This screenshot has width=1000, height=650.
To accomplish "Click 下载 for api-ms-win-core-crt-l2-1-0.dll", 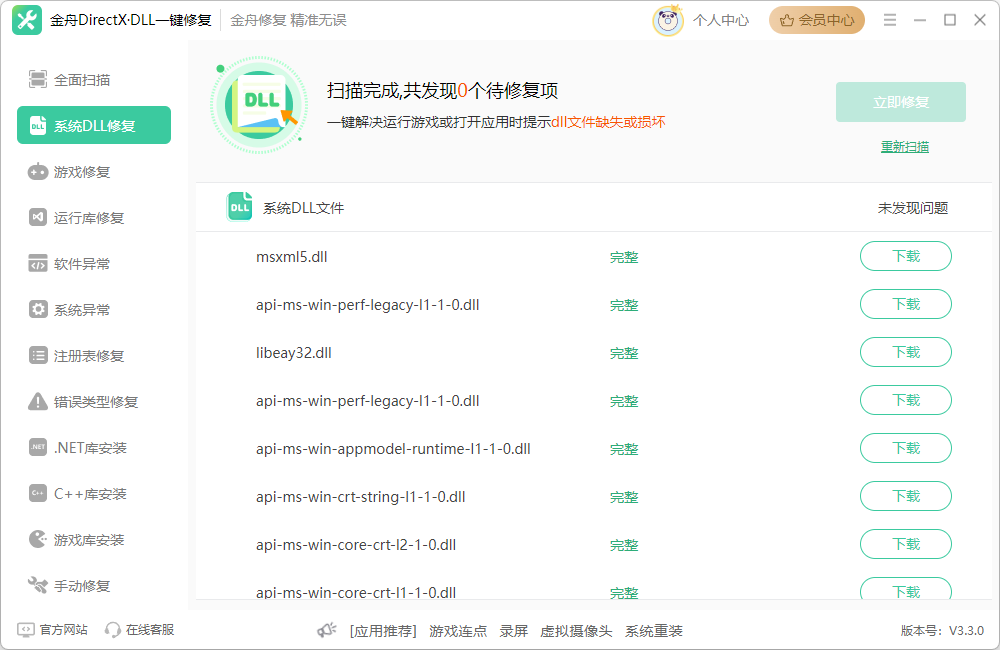I will [906, 544].
